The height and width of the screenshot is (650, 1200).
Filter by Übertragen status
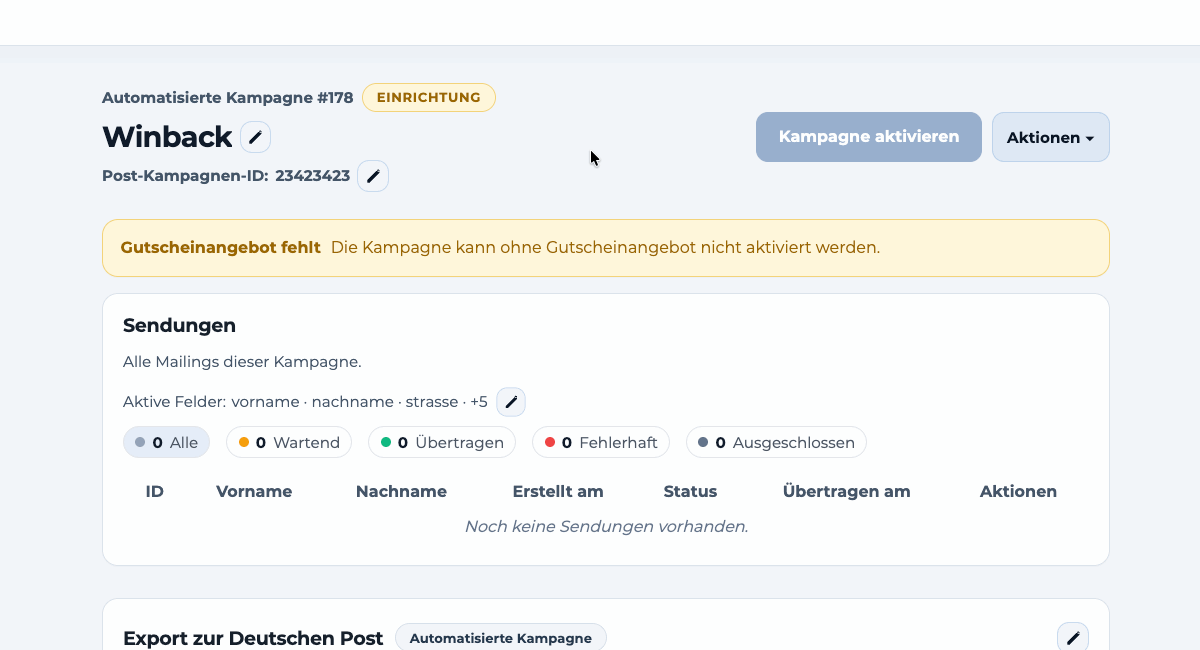coord(442,442)
